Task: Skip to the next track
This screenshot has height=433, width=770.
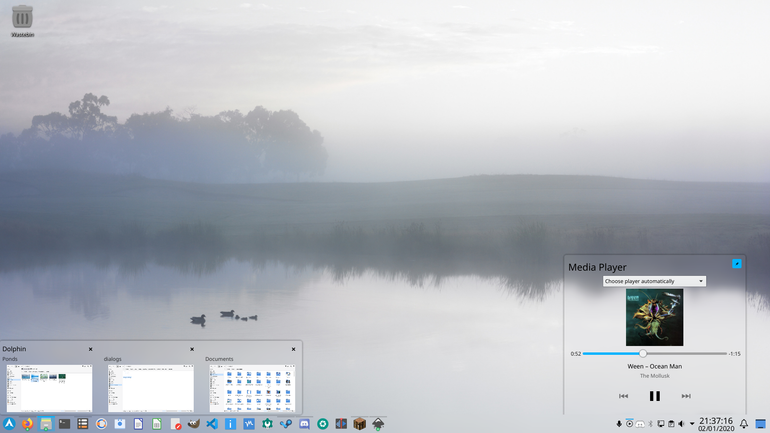Action: click(686, 396)
